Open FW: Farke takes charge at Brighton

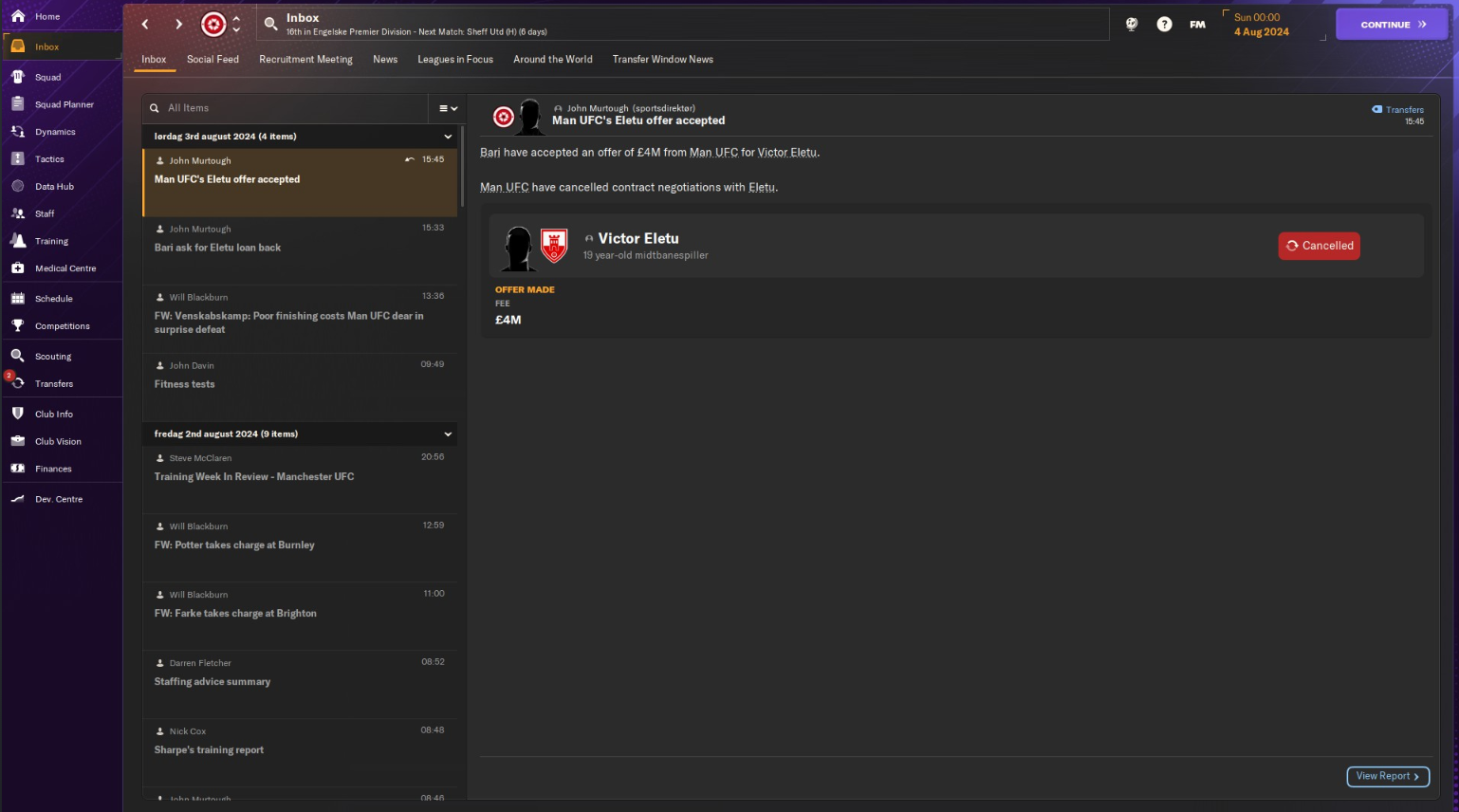coord(300,617)
